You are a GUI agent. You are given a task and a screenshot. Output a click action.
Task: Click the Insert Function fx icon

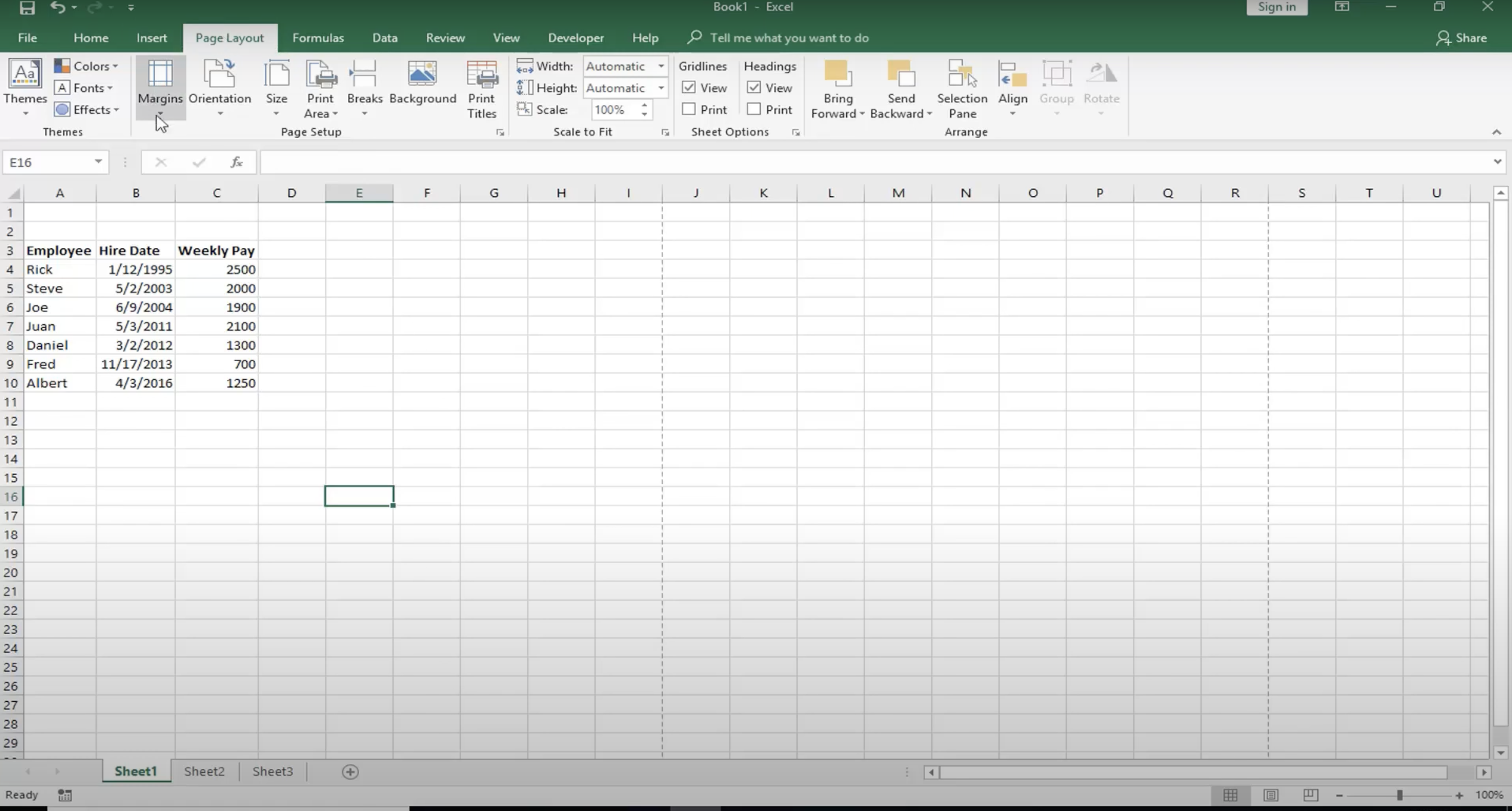point(237,162)
